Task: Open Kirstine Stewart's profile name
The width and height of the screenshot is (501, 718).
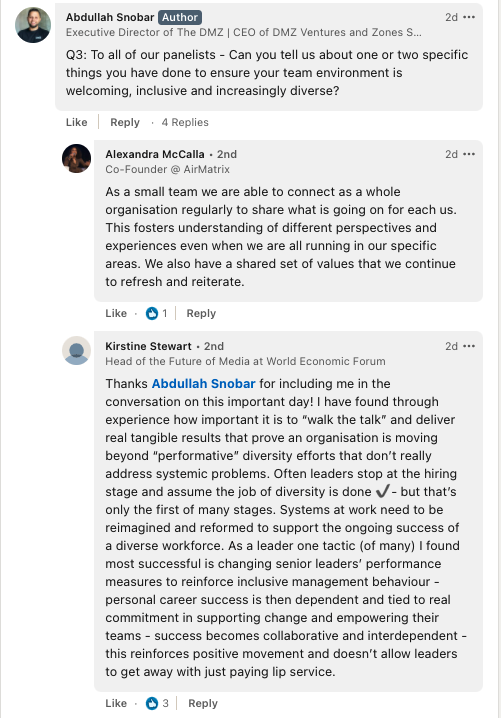Action: point(148,346)
